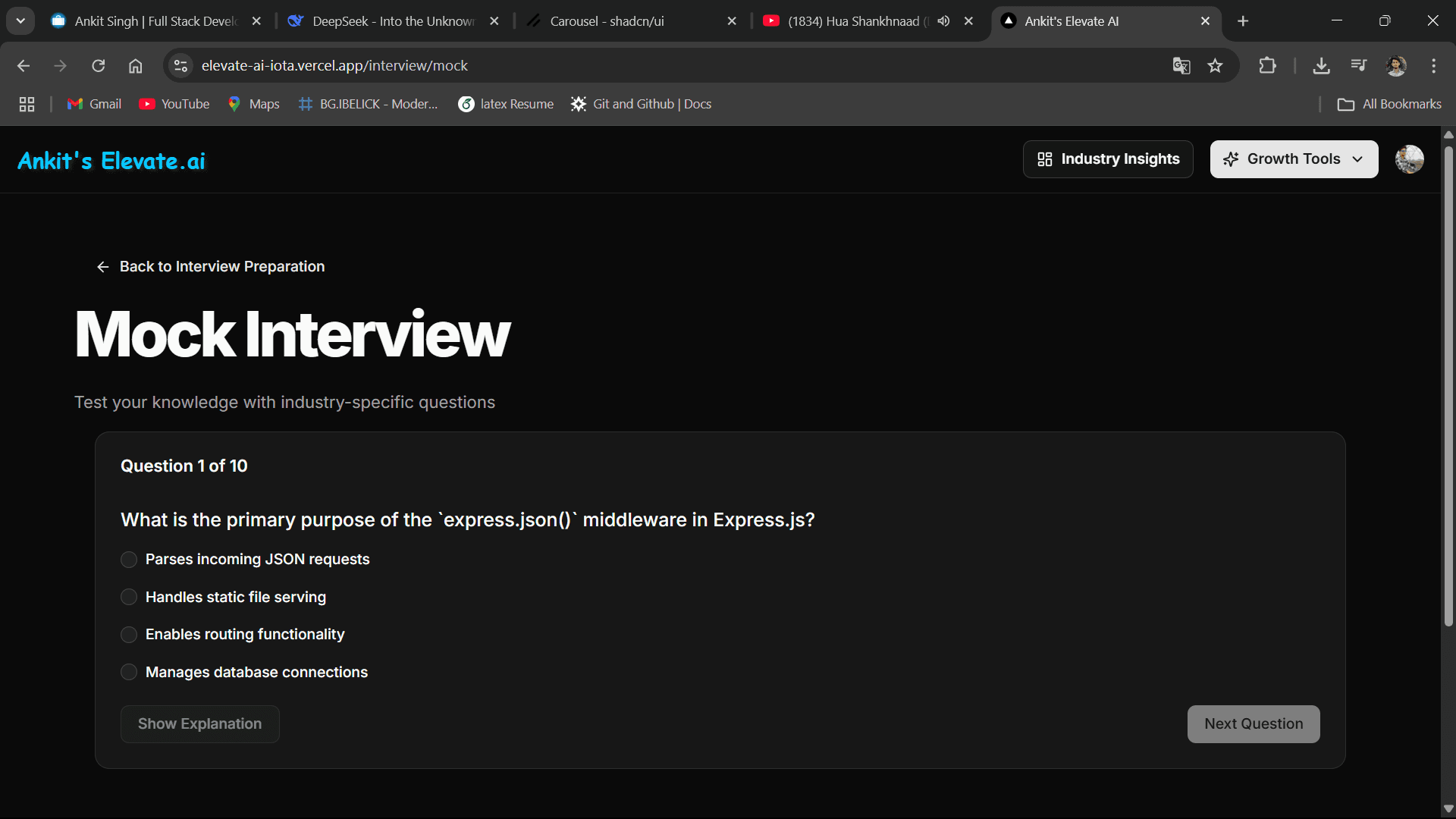Bookmark this page with the star icon

click(1216, 66)
